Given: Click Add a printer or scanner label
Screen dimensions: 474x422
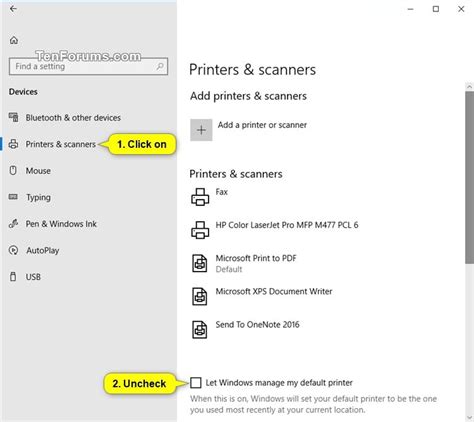Looking at the screenshot, I should pyautogui.click(x=262, y=125).
